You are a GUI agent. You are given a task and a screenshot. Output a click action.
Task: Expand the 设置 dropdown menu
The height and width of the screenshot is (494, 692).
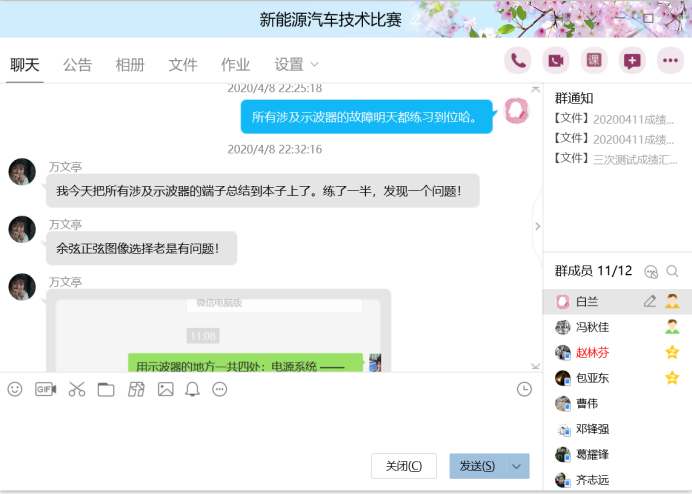pyautogui.click(x=296, y=65)
